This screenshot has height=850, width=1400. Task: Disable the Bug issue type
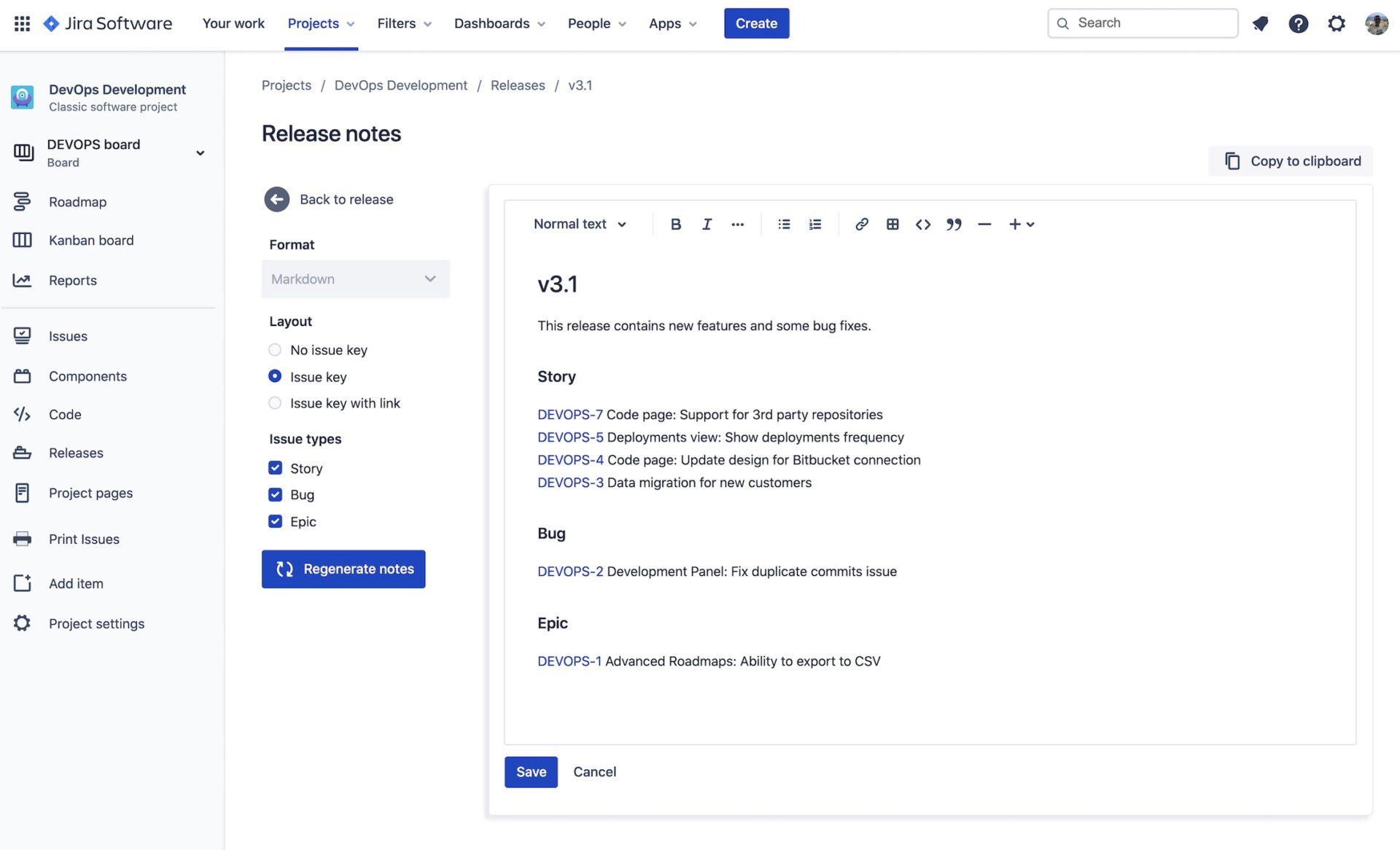pos(275,494)
